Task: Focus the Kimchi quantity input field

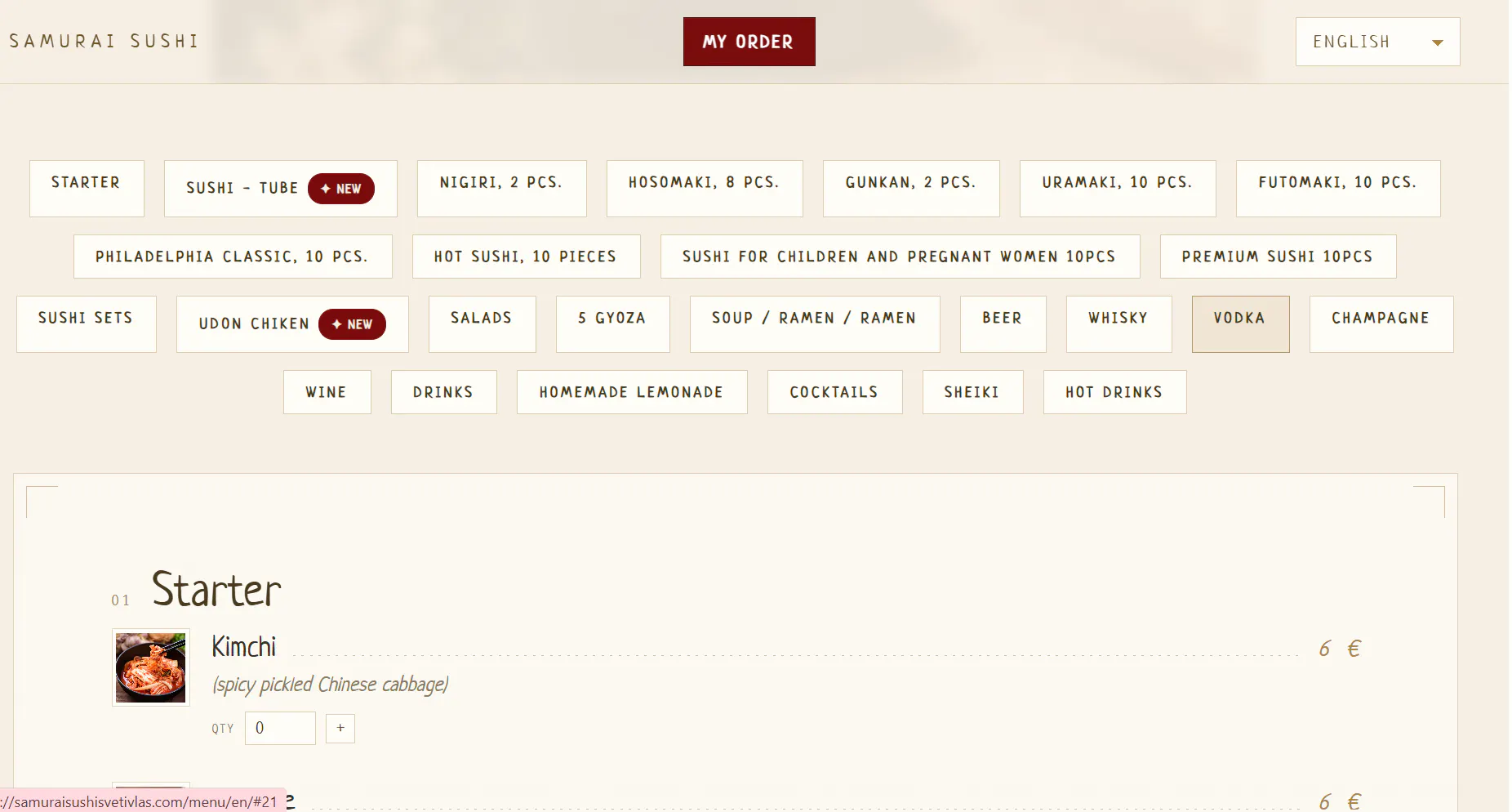Action: pos(280,728)
